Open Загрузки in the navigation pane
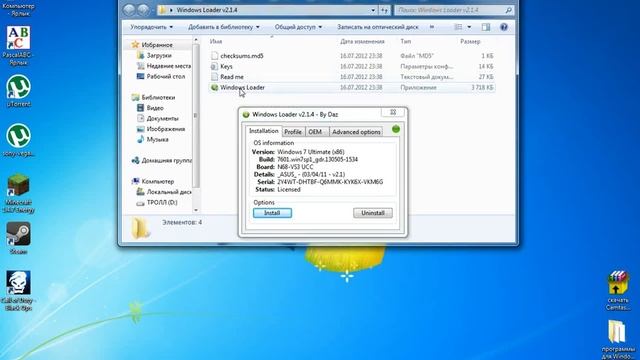 click(x=158, y=56)
